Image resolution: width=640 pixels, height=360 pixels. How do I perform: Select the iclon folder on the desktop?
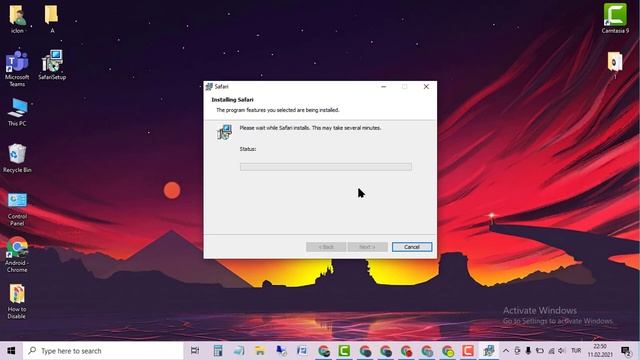coord(17,19)
